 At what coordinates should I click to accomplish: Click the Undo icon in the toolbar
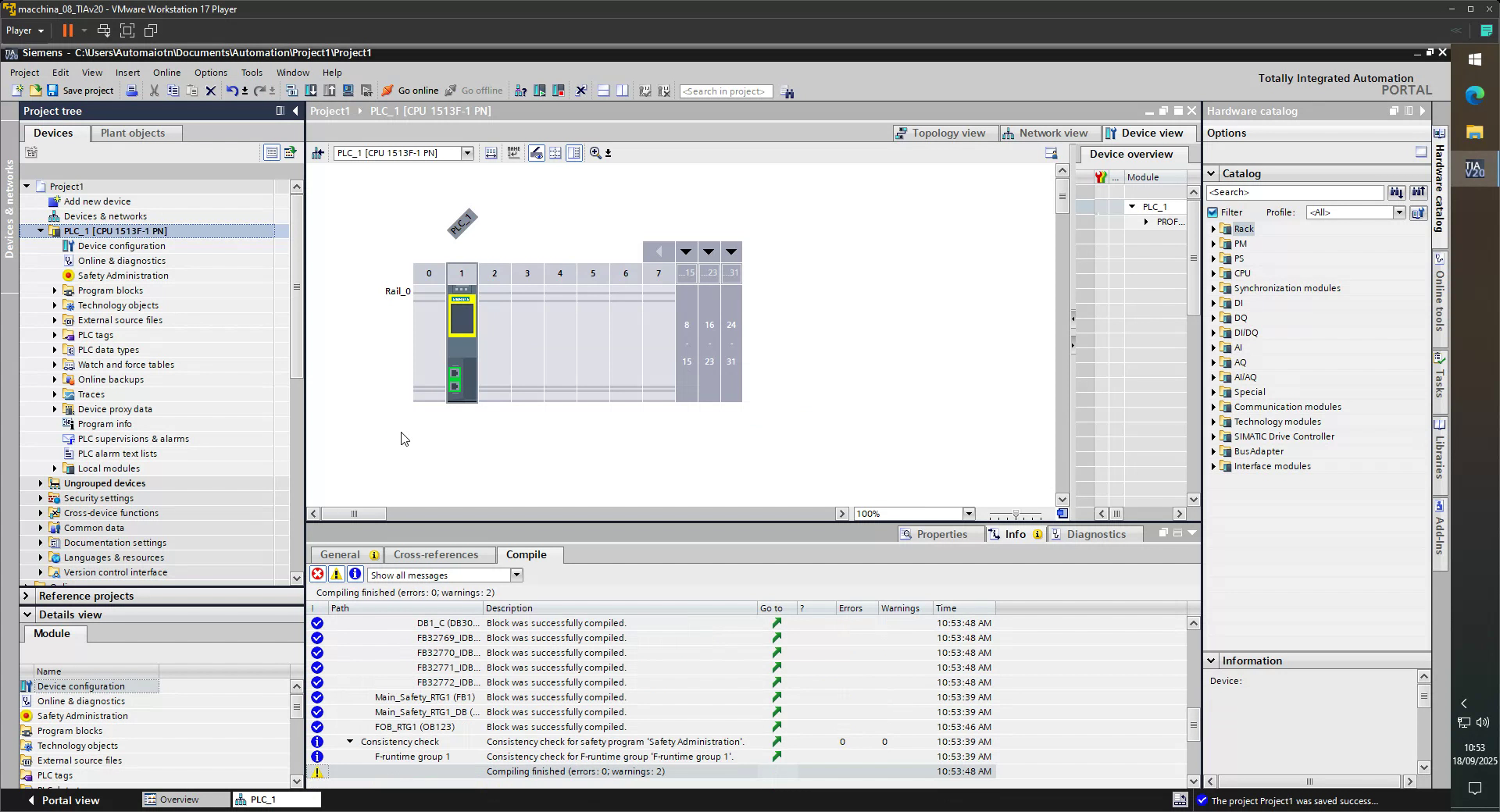pos(230,91)
